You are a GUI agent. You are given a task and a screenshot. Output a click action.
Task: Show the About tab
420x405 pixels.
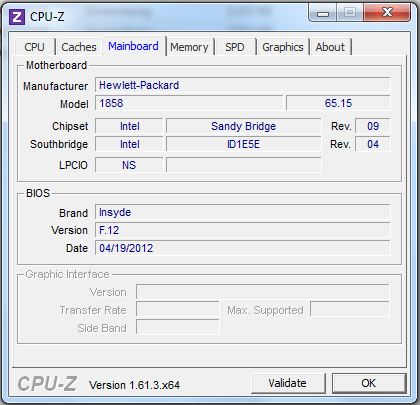point(330,47)
